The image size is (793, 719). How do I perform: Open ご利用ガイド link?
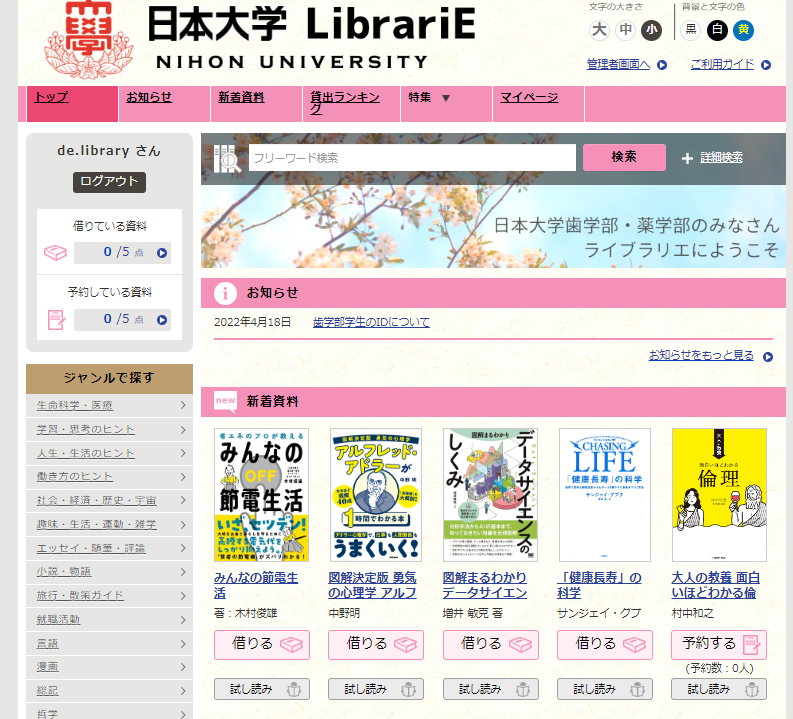click(722, 64)
